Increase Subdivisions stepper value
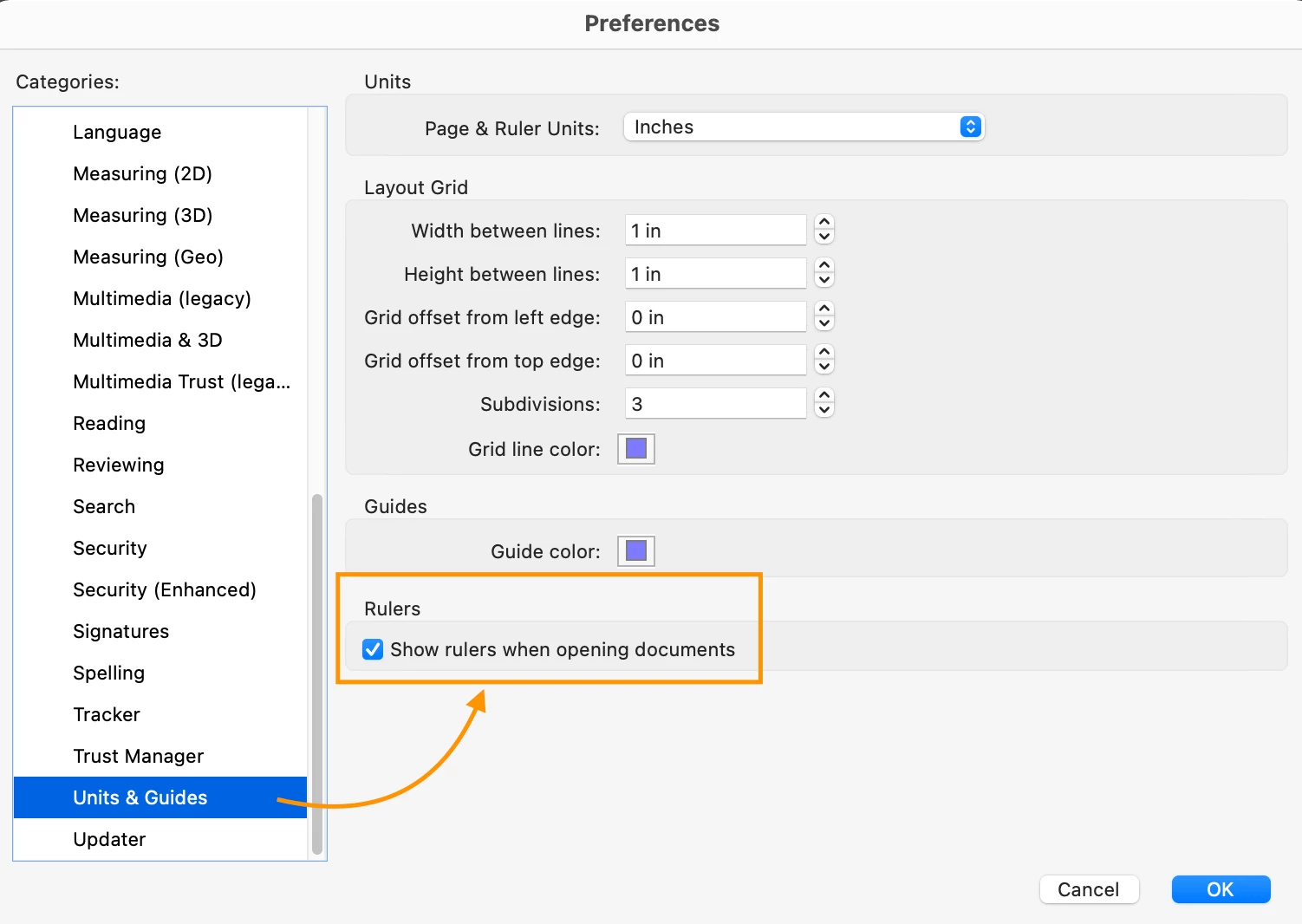1302x924 pixels. click(x=824, y=396)
